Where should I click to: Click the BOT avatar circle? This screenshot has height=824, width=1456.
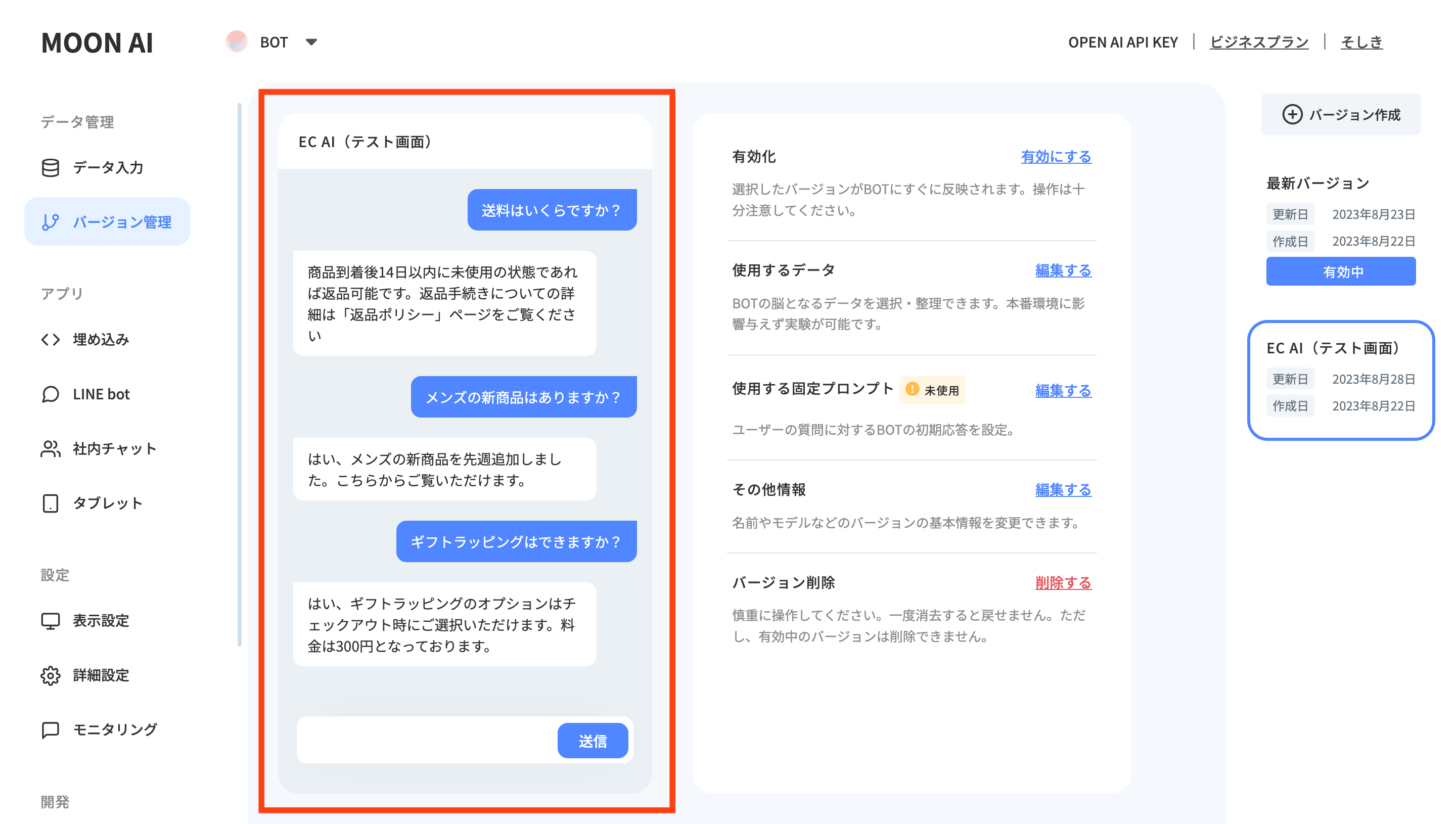coord(237,42)
